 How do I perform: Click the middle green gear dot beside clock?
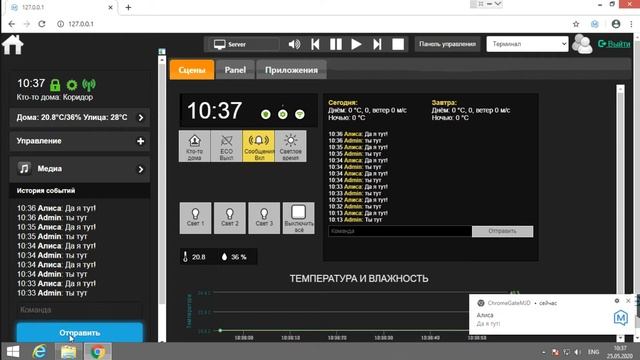(x=283, y=114)
